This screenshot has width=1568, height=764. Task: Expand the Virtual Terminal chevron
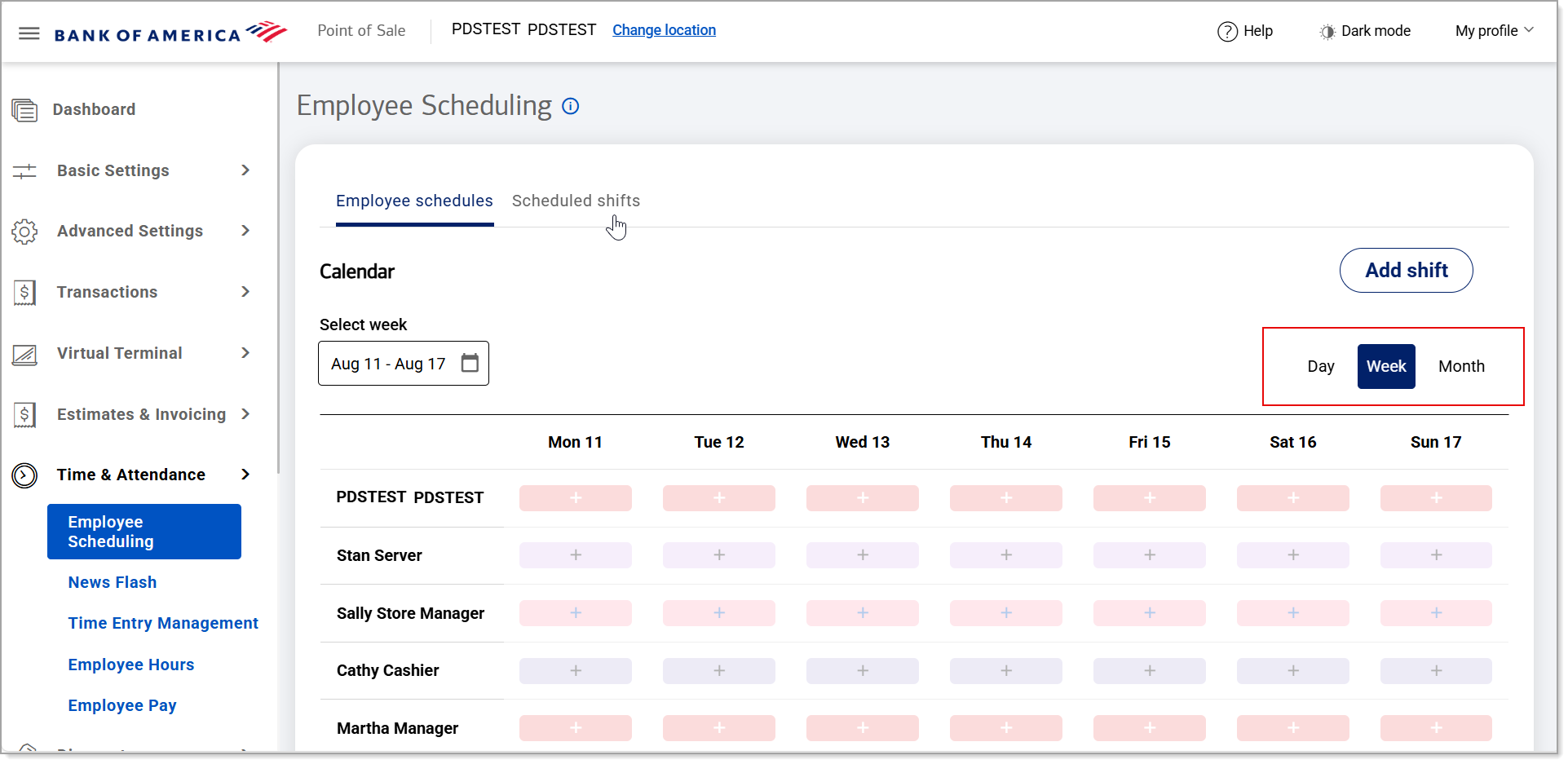tap(245, 353)
